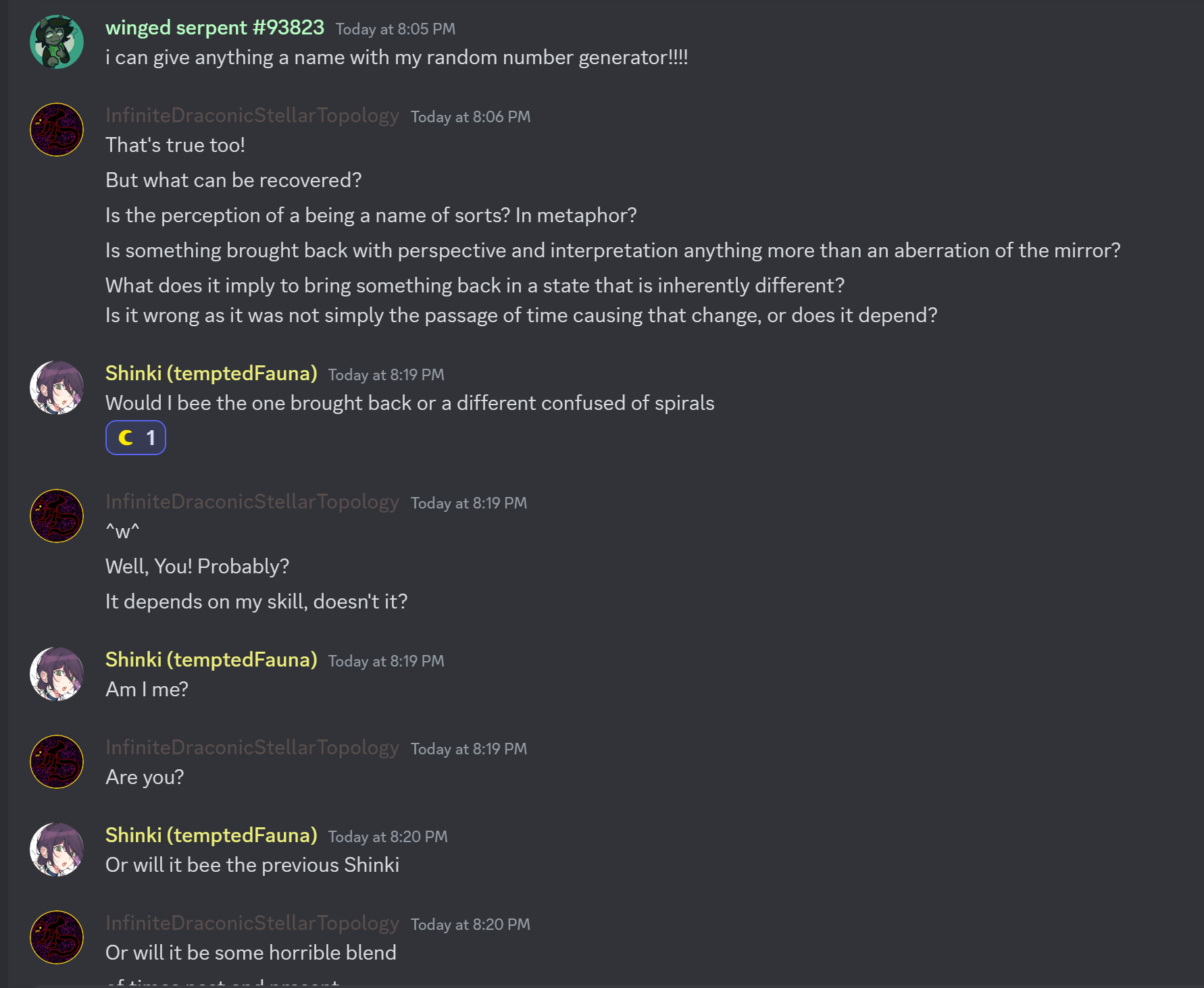Click InfiniteDraconicStellarTopology name above "Are you?"
The height and width of the screenshot is (988, 1204).
click(252, 748)
